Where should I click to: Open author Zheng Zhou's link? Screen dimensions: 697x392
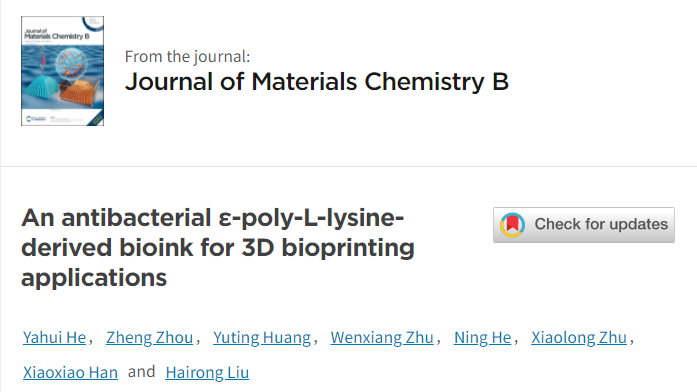pyautogui.click(x=149, y=338)
